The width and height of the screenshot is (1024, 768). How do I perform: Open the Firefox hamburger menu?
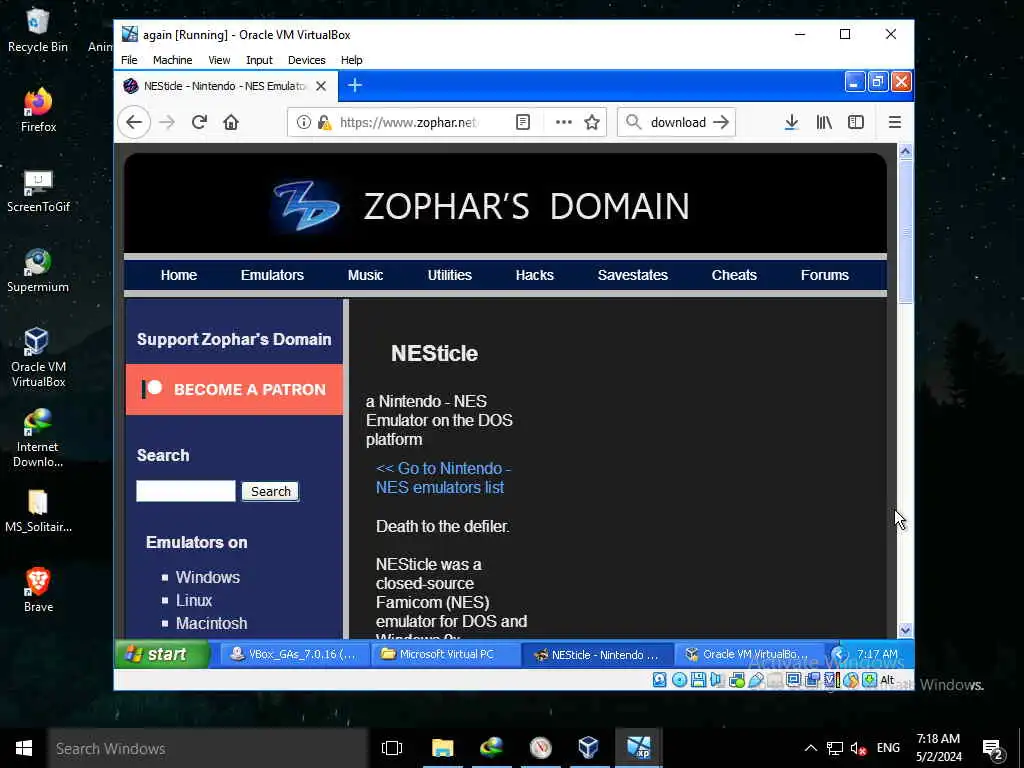tap(895, 122)
